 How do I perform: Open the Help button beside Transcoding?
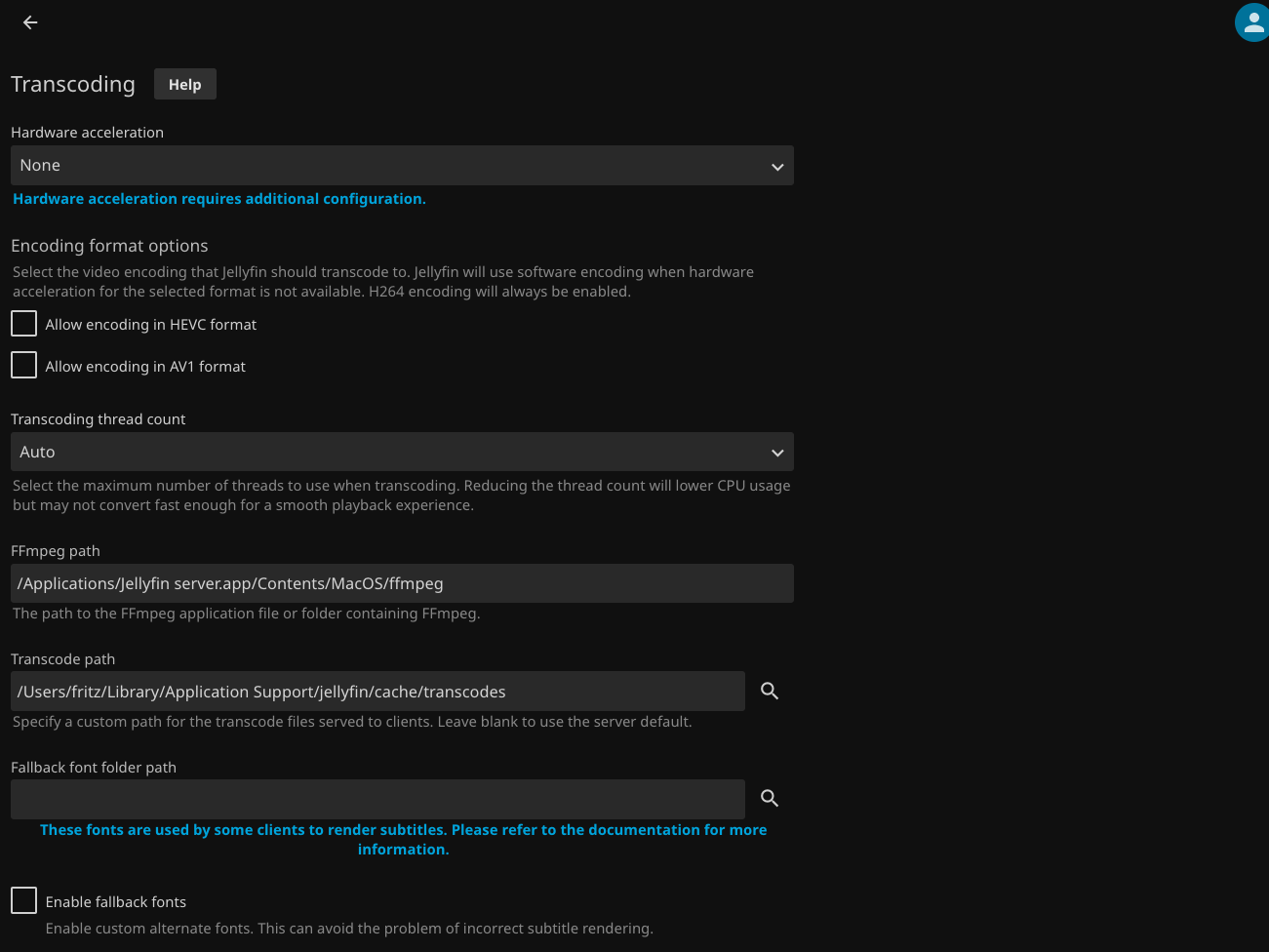point(184,85)
